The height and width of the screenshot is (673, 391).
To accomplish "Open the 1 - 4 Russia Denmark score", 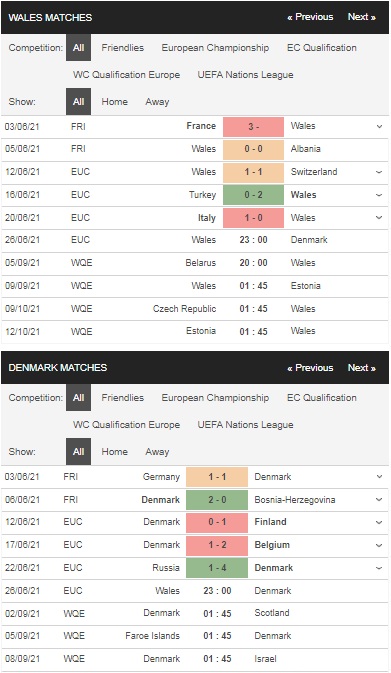I will (x=217, y=568).
